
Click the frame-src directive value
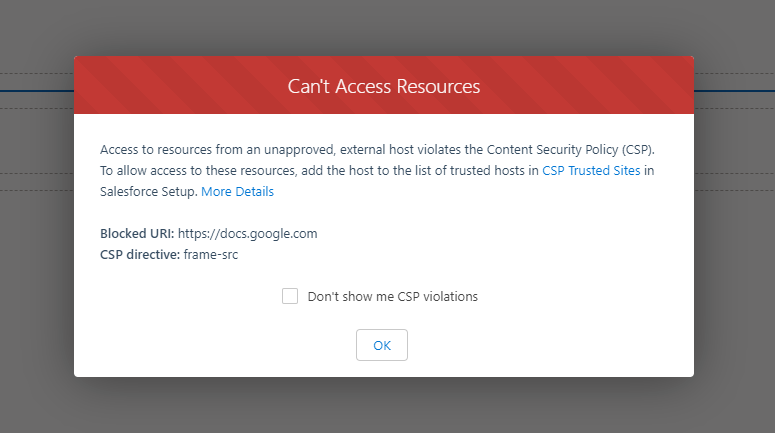tap(211, 255)
